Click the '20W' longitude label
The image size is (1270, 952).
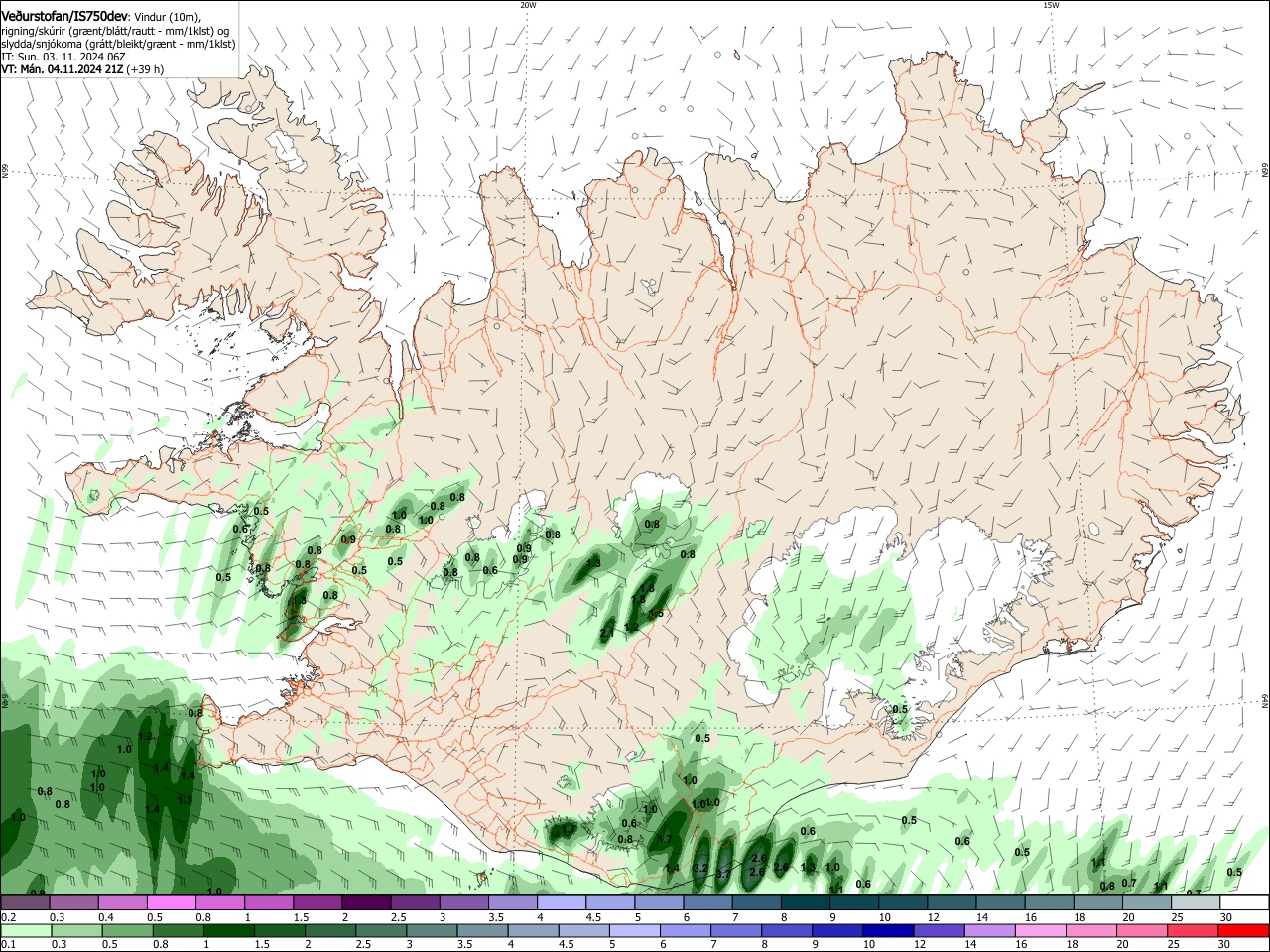528,5
